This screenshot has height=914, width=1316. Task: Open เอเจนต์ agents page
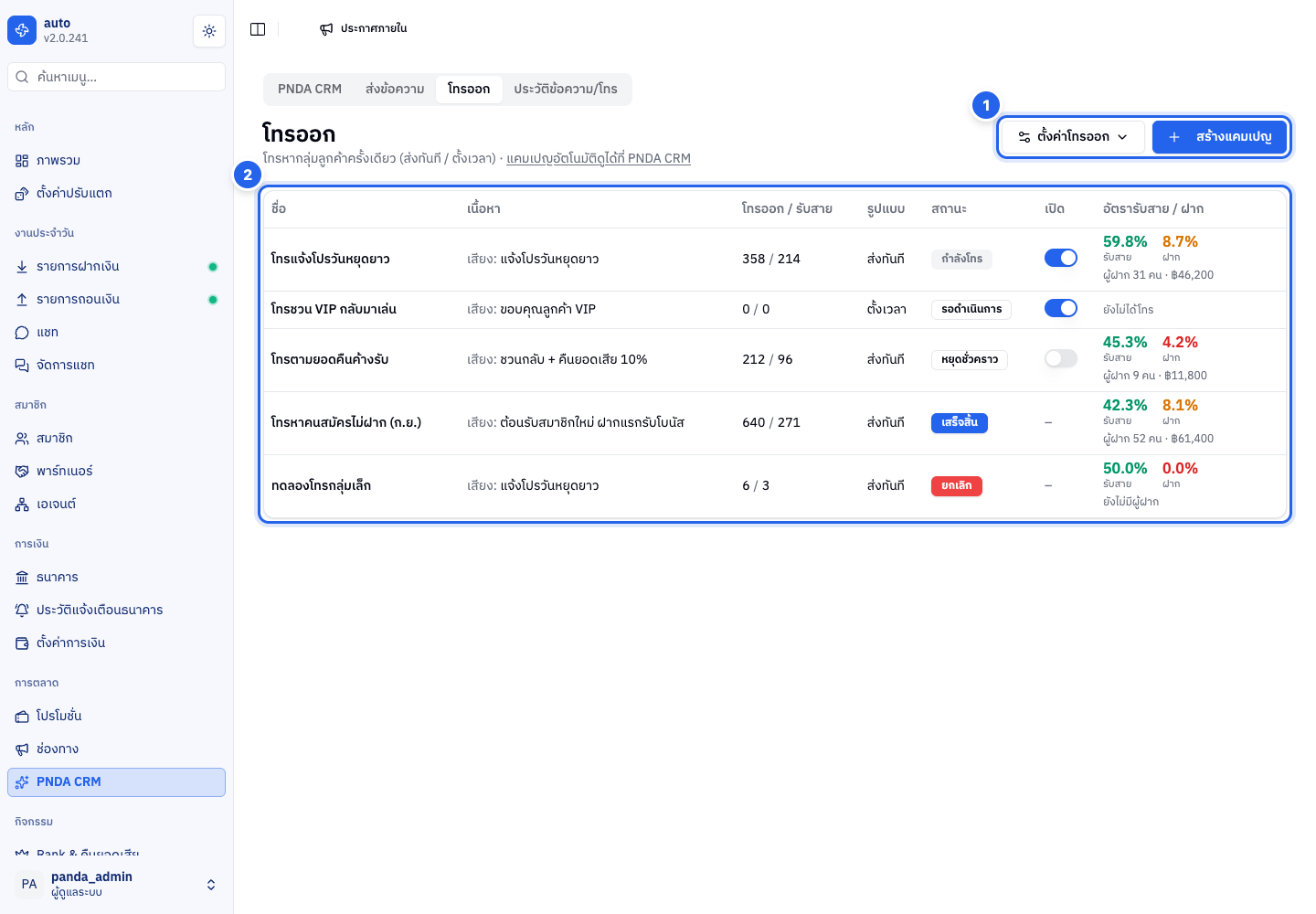coord(116,505)
